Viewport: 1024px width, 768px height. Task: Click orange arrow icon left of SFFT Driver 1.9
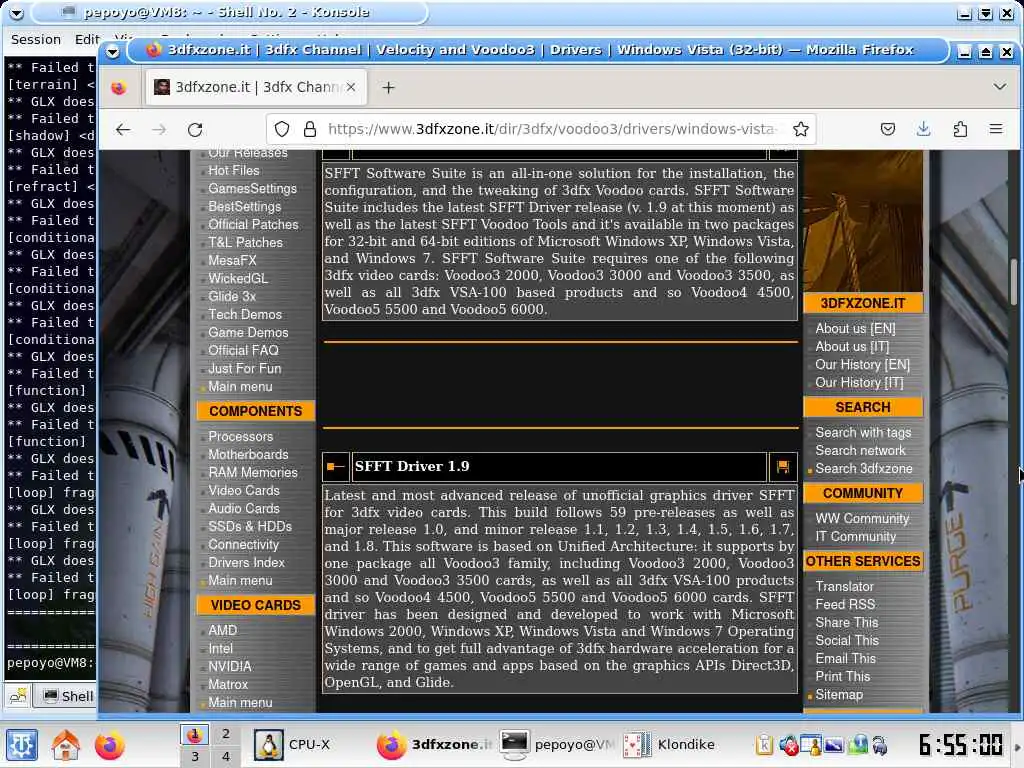(336, 466)
